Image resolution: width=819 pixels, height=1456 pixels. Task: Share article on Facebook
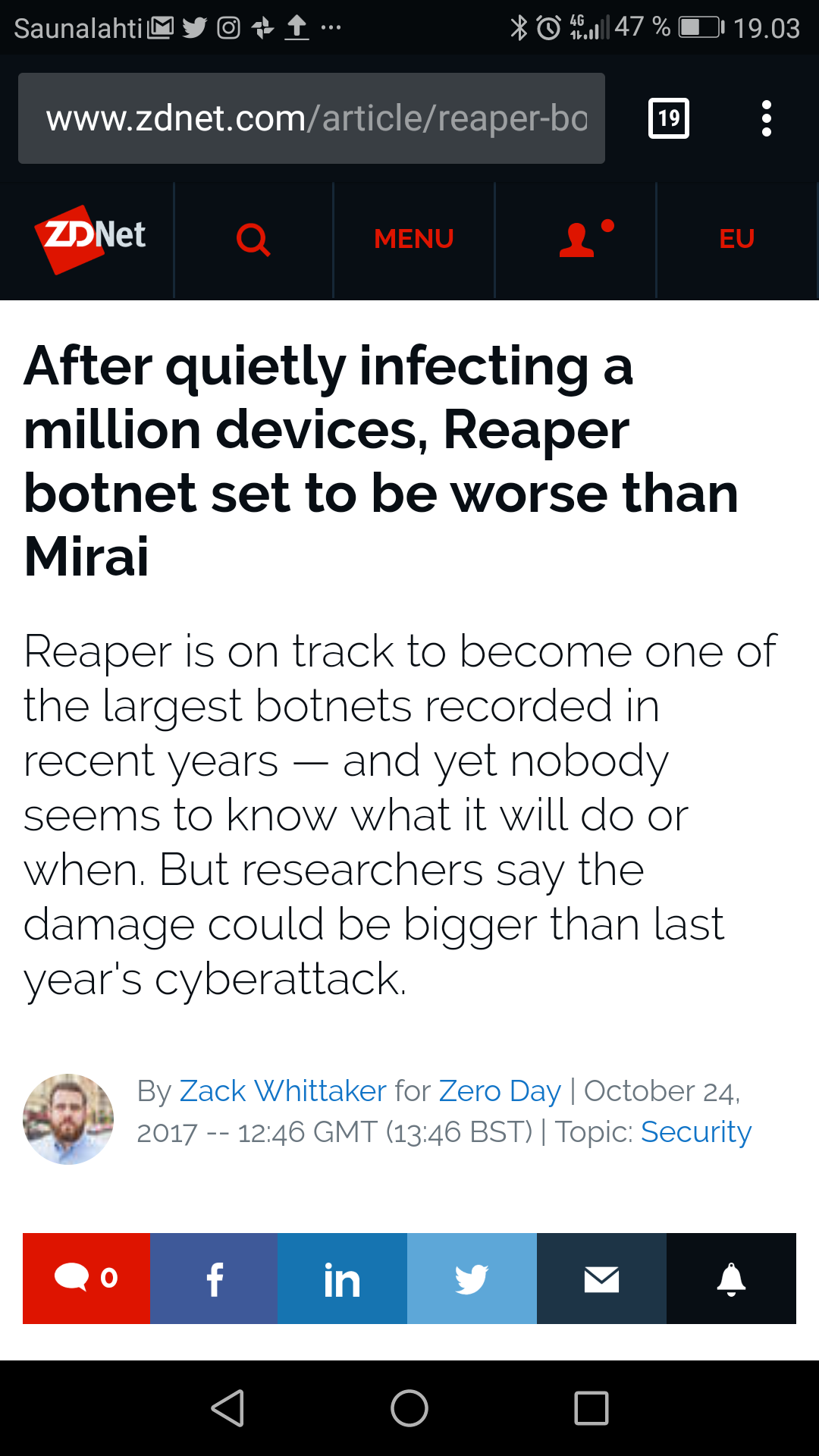(214, 1279)
